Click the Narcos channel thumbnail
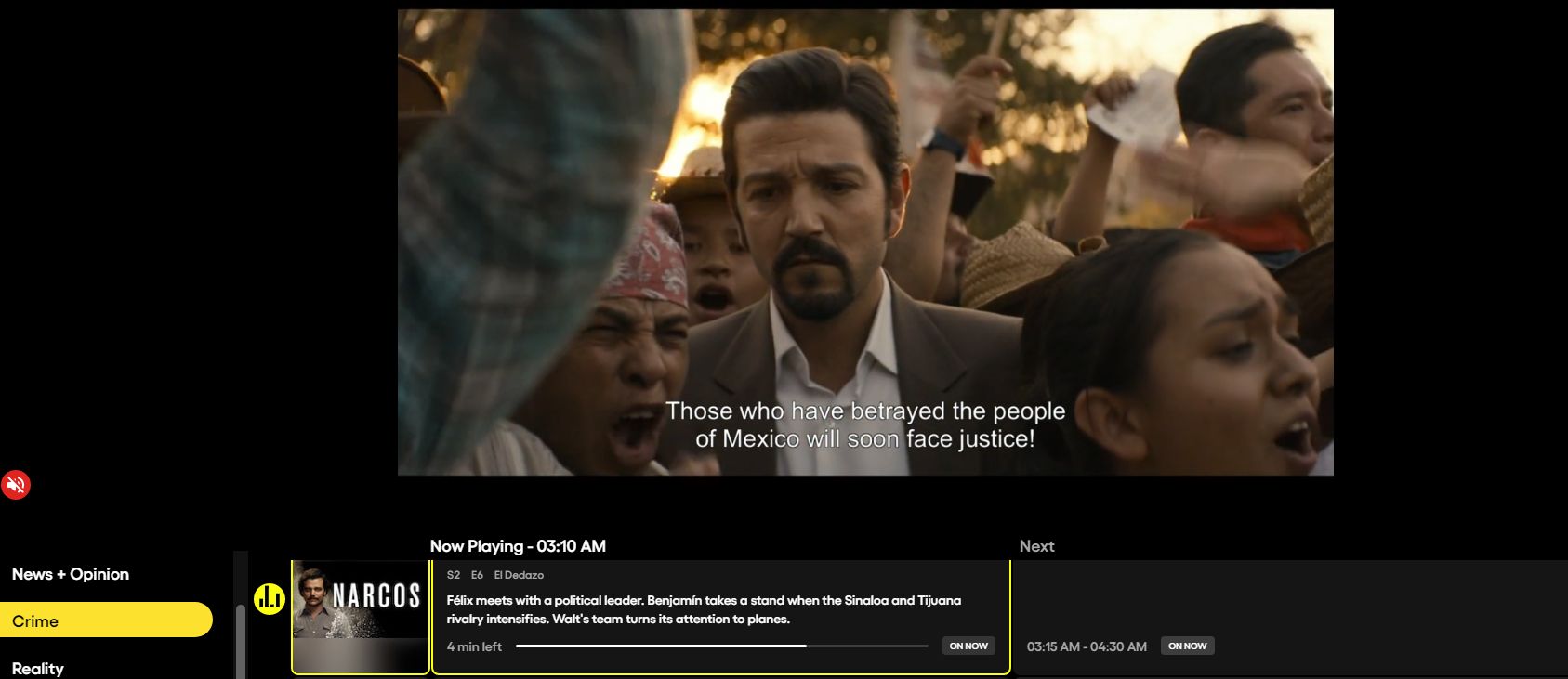Image resolution: width=1568 pixels, height=679 pixels. click(x=361, y=617)
